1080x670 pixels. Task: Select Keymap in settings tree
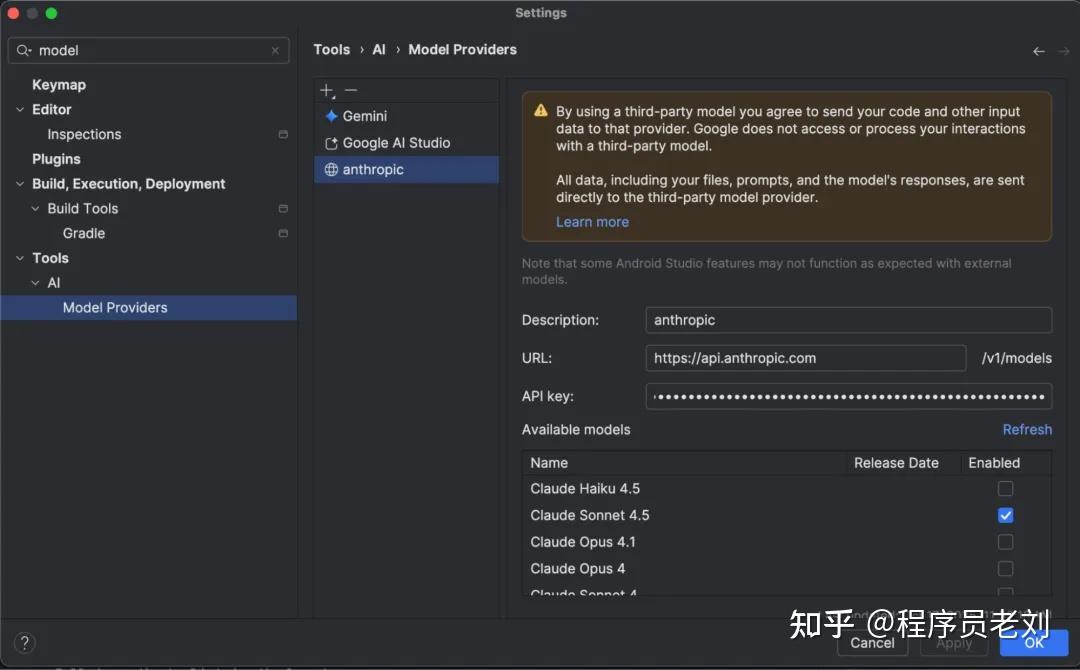59,85
